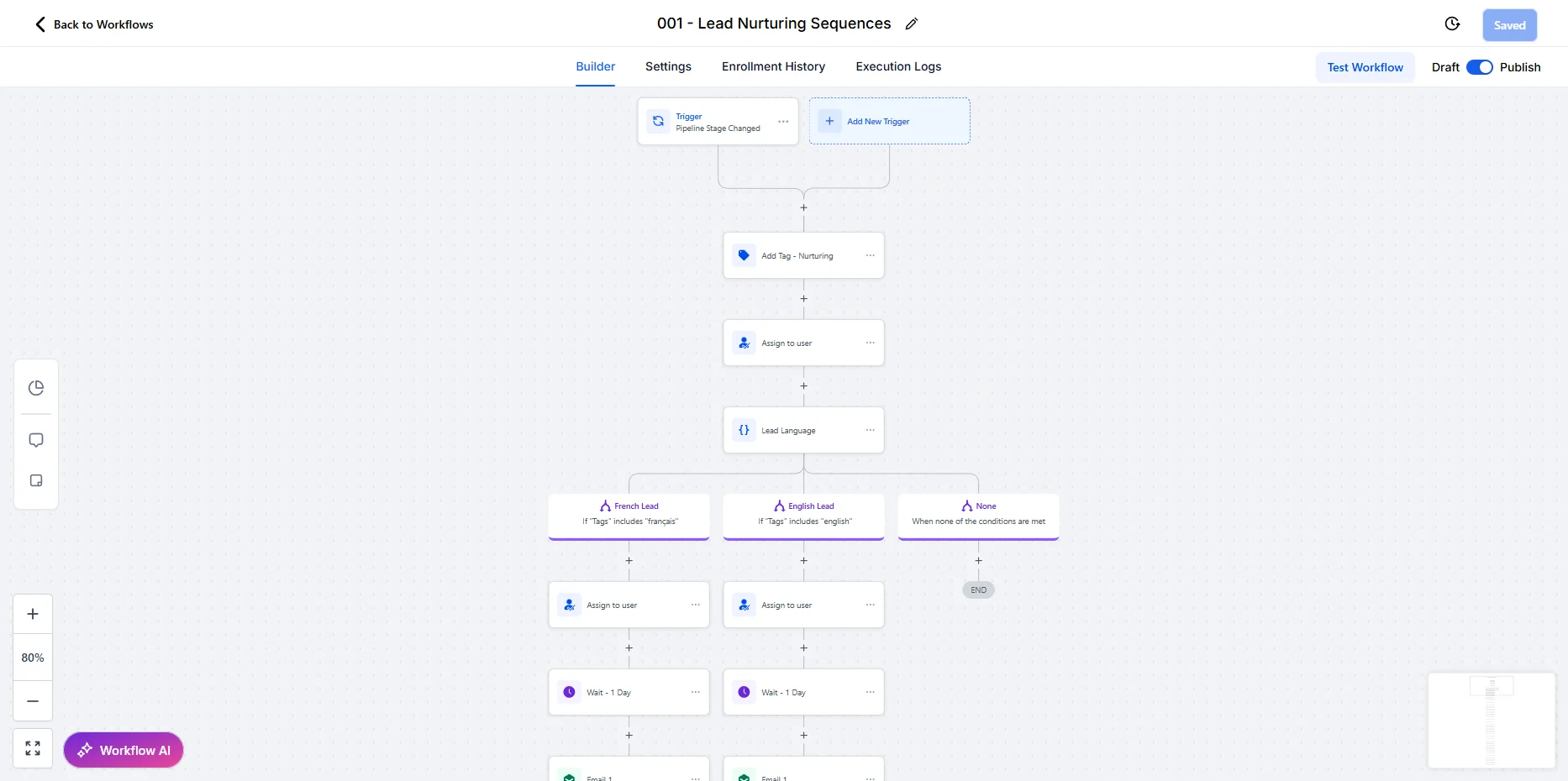Click the Add Tag - Nurturing tag icon

point(744,255)
